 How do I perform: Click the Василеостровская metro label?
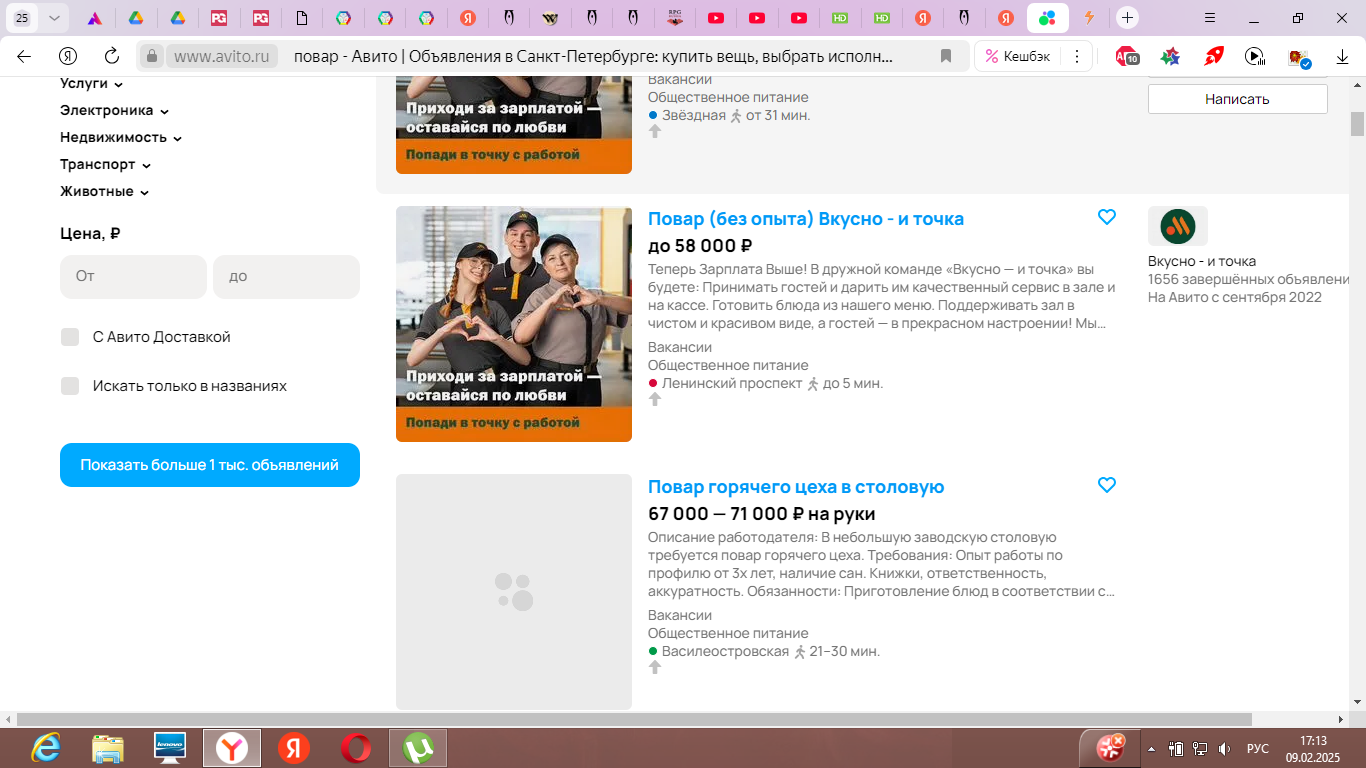[725, 651]
